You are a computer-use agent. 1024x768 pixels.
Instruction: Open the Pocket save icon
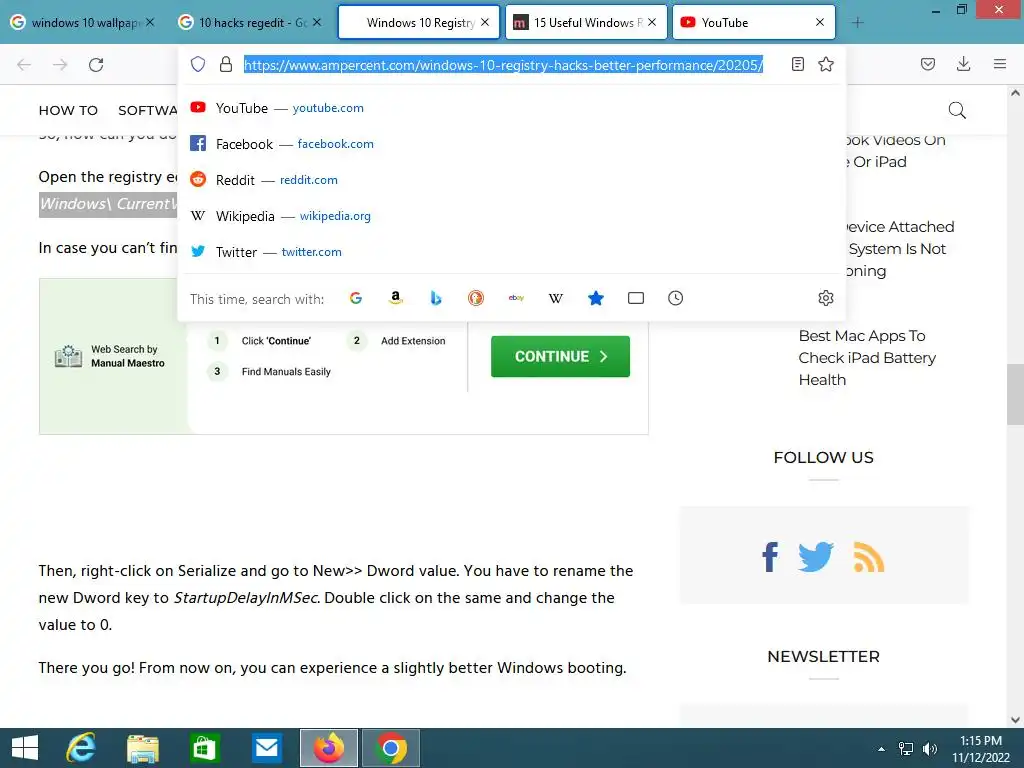click(928, 64)
